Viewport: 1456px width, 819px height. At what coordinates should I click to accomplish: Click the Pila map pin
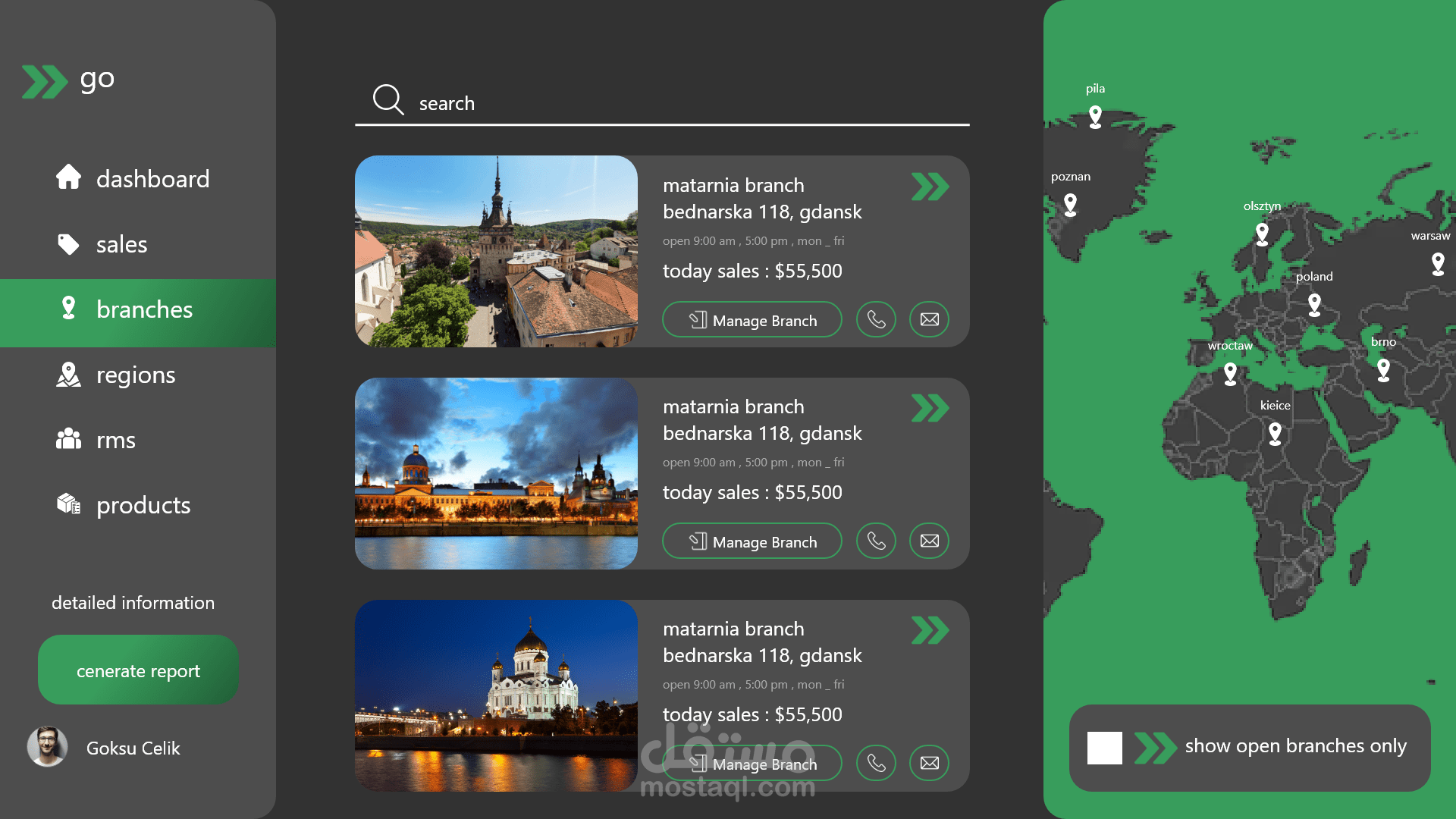point(1095,117)
